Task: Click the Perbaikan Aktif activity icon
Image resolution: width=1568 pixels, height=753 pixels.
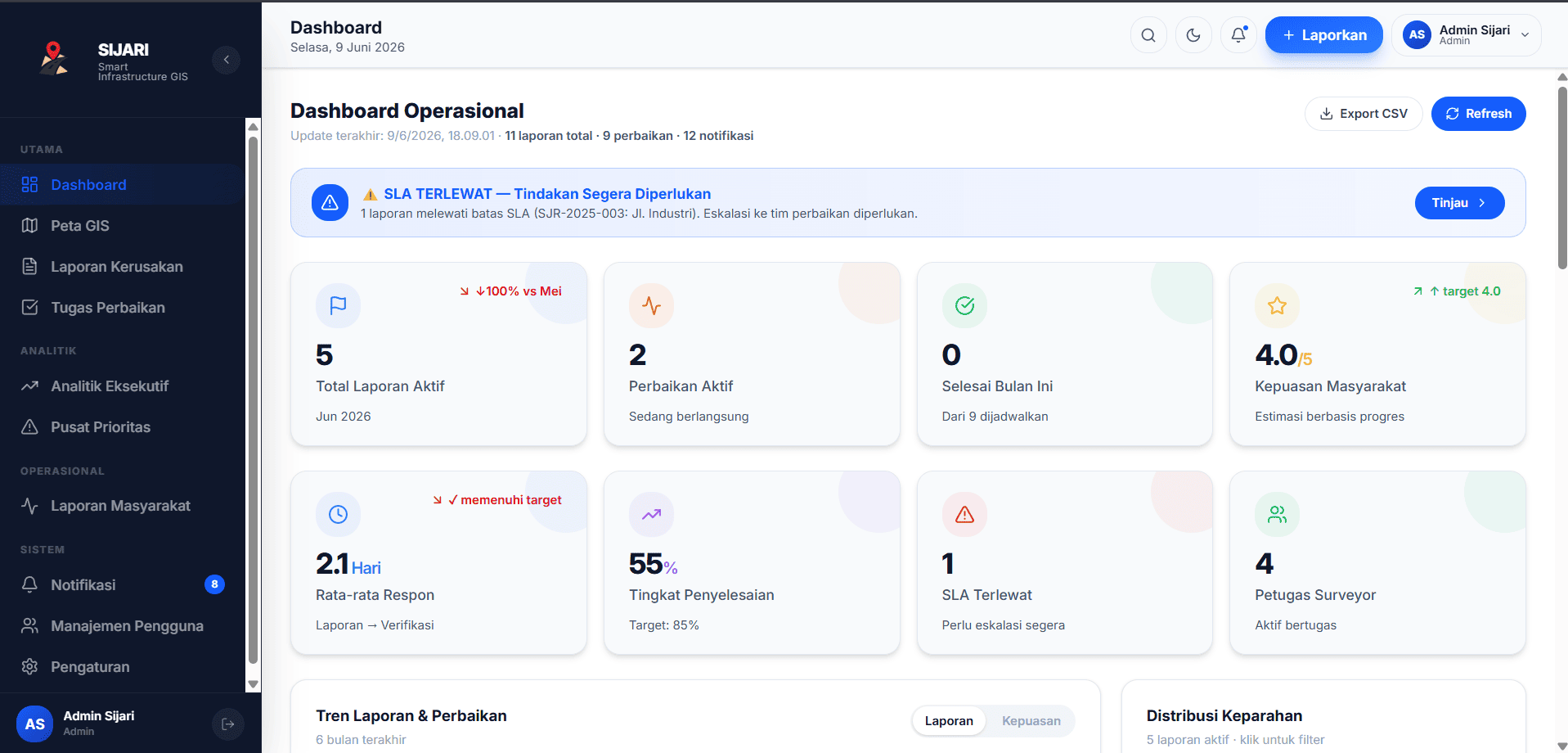Action: [x=651, y=305]
